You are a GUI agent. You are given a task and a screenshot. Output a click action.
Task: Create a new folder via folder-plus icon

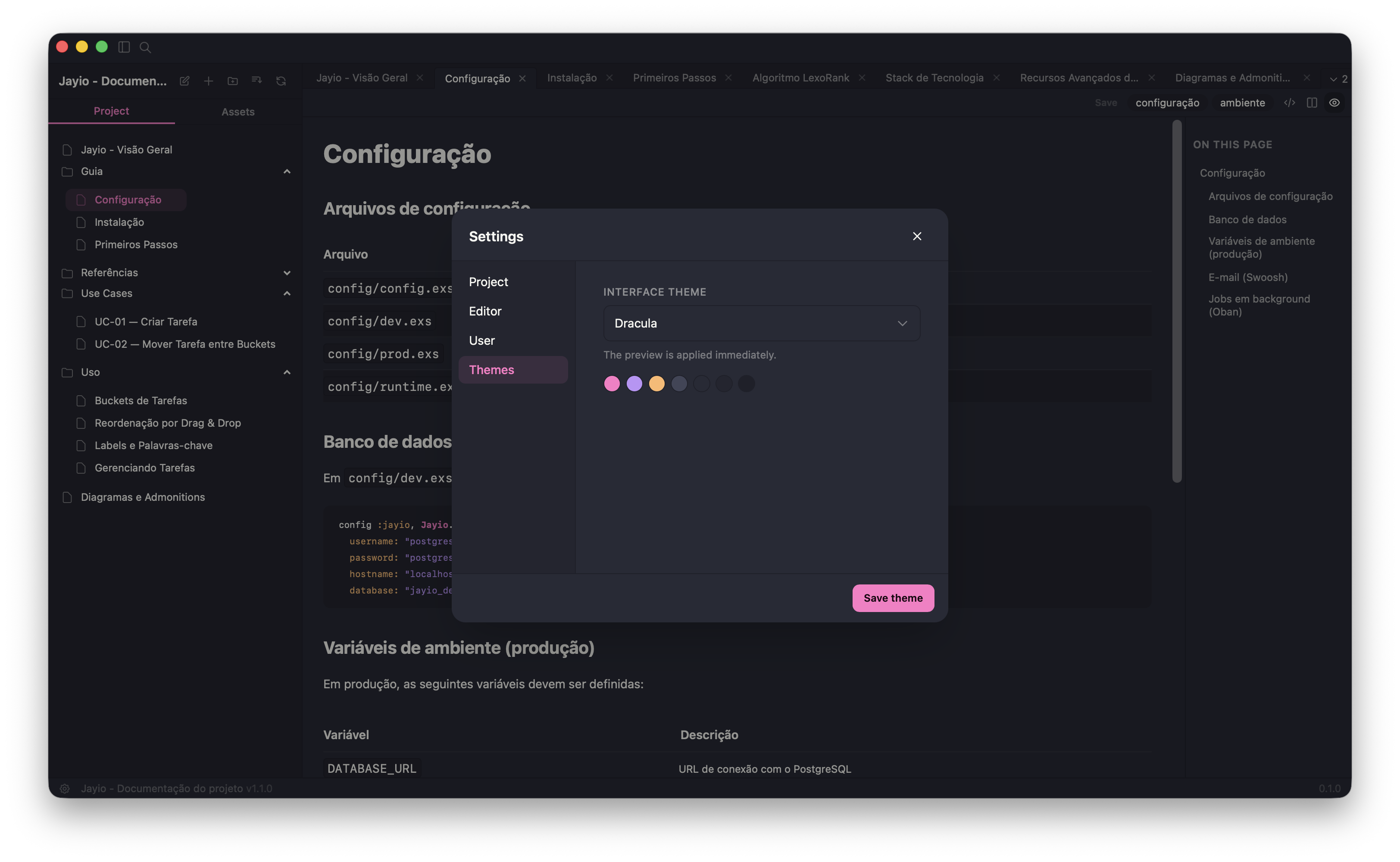[x=233, y=81]
